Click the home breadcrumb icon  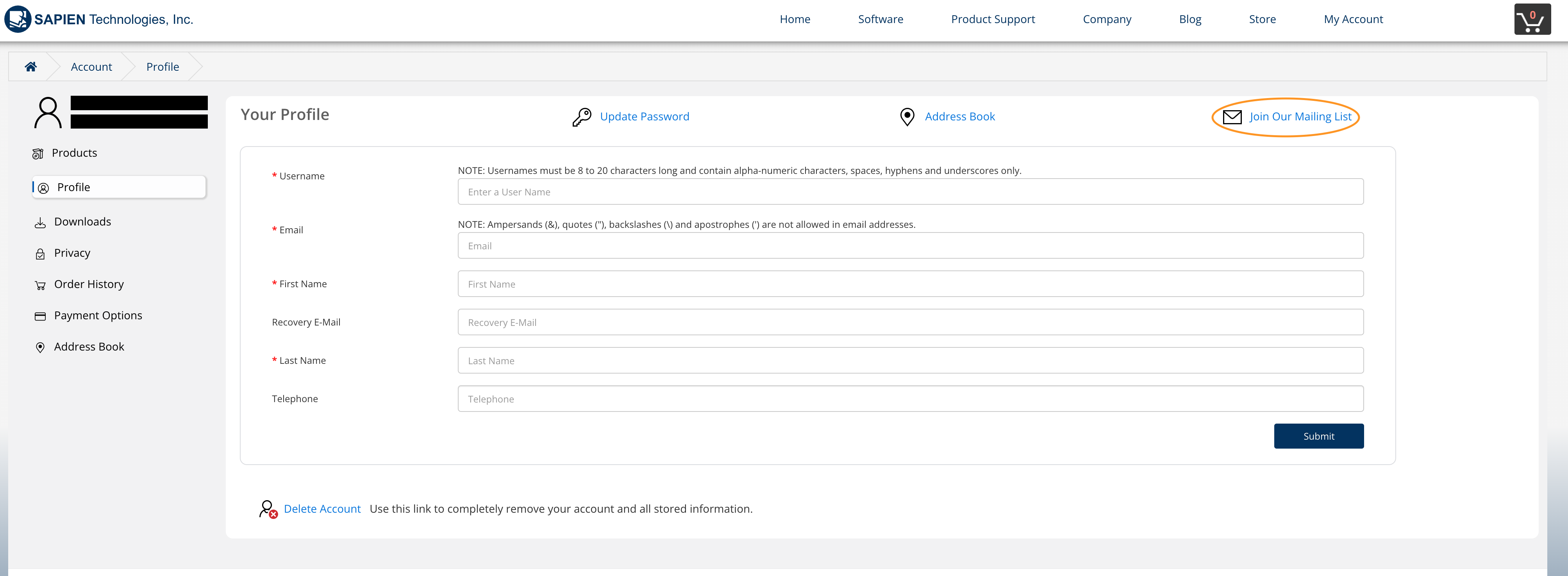tap(30, 66)
